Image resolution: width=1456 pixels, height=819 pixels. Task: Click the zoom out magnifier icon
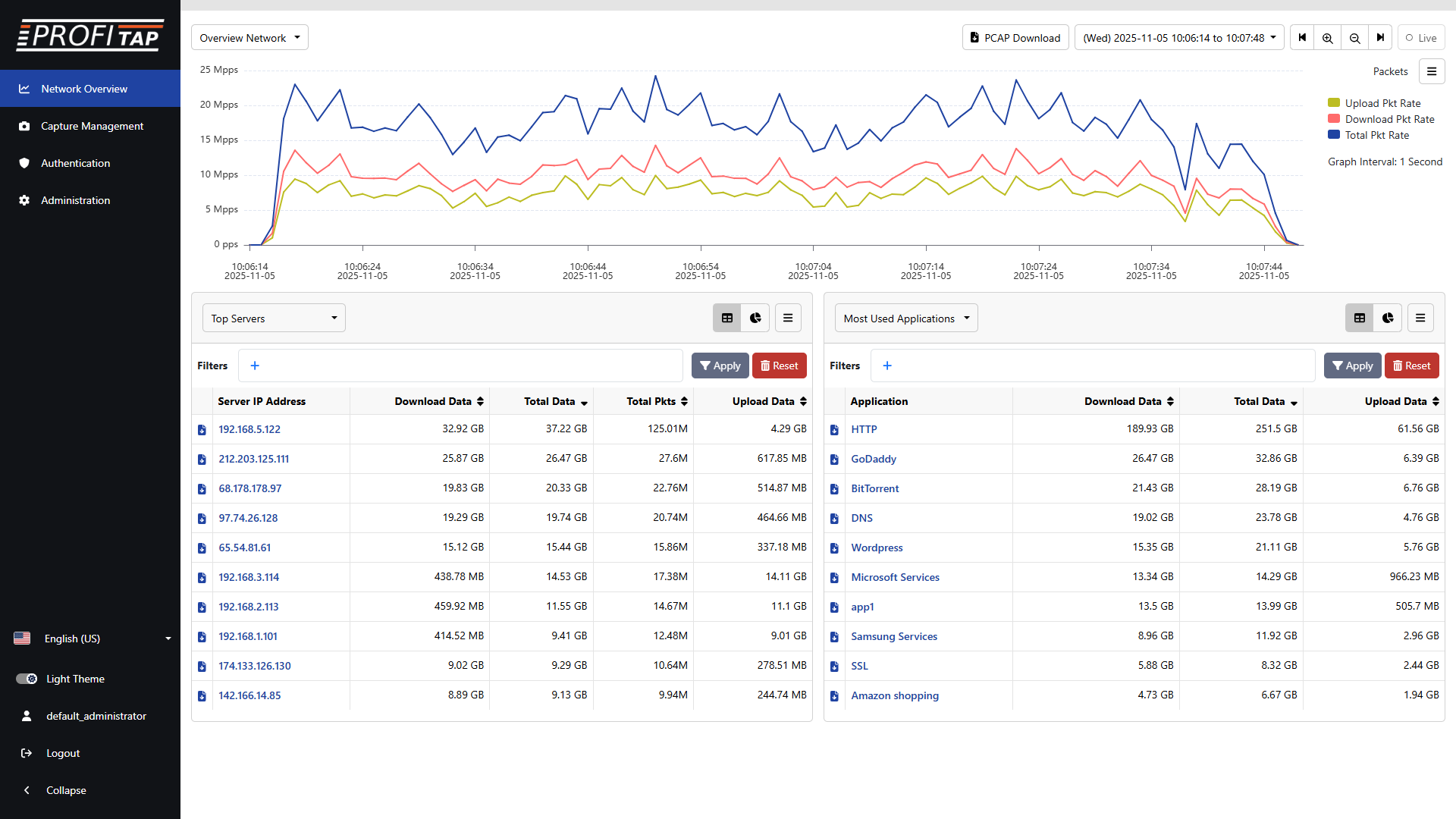point(1354,38)
